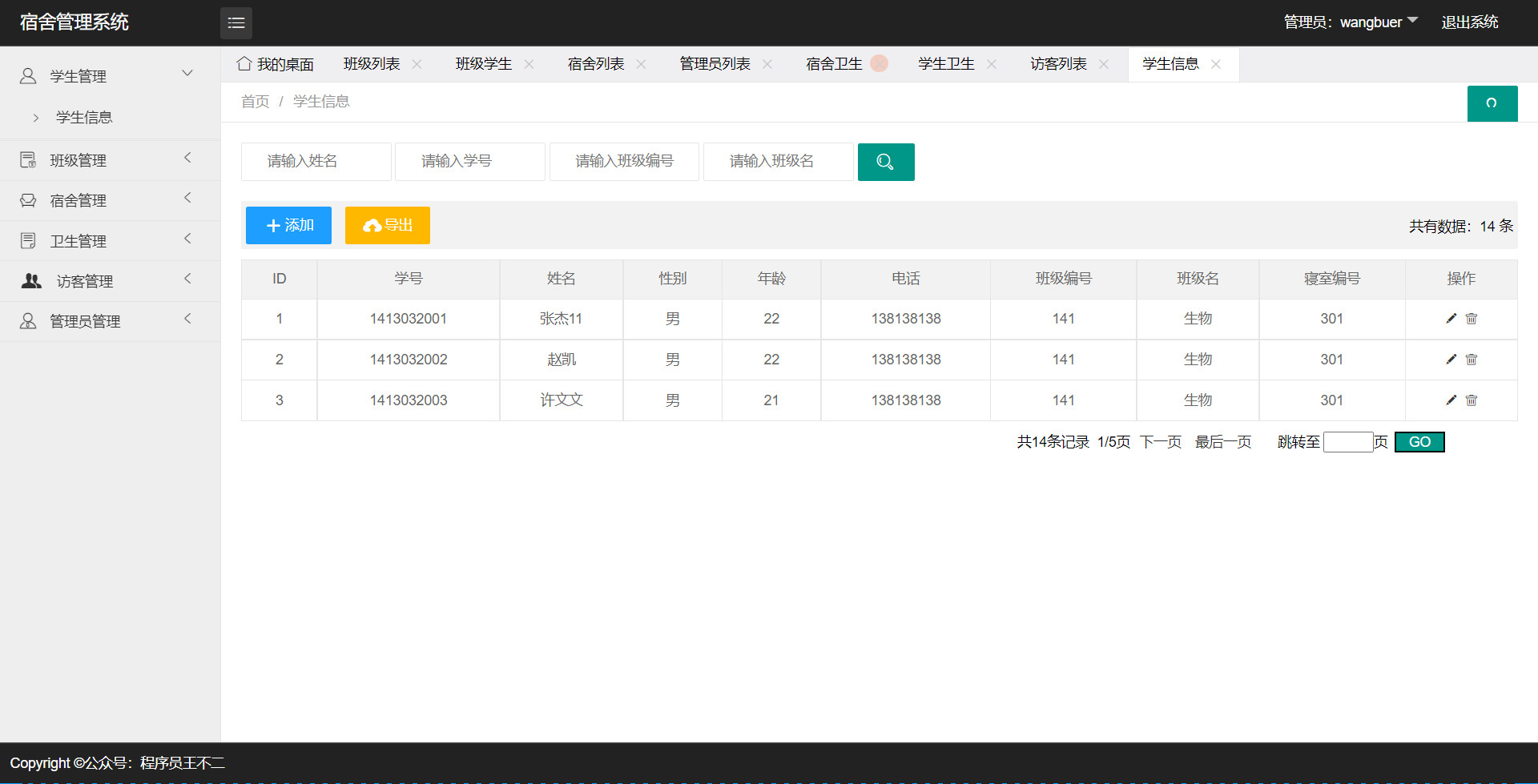The width and height of the screenshot is (1538, 784).
Task: Click the 请输入姓名 search input field
Action: pyautogui.click(x=316, y=161)
